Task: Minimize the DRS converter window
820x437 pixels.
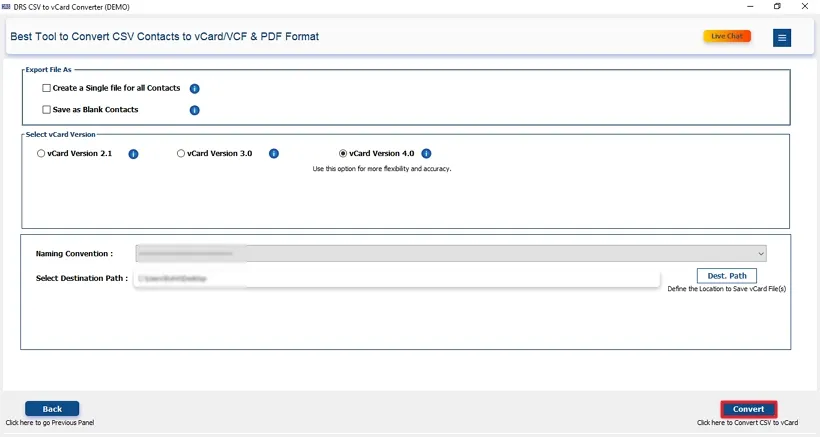Action: pyautogui.click(x=750, y=6)
